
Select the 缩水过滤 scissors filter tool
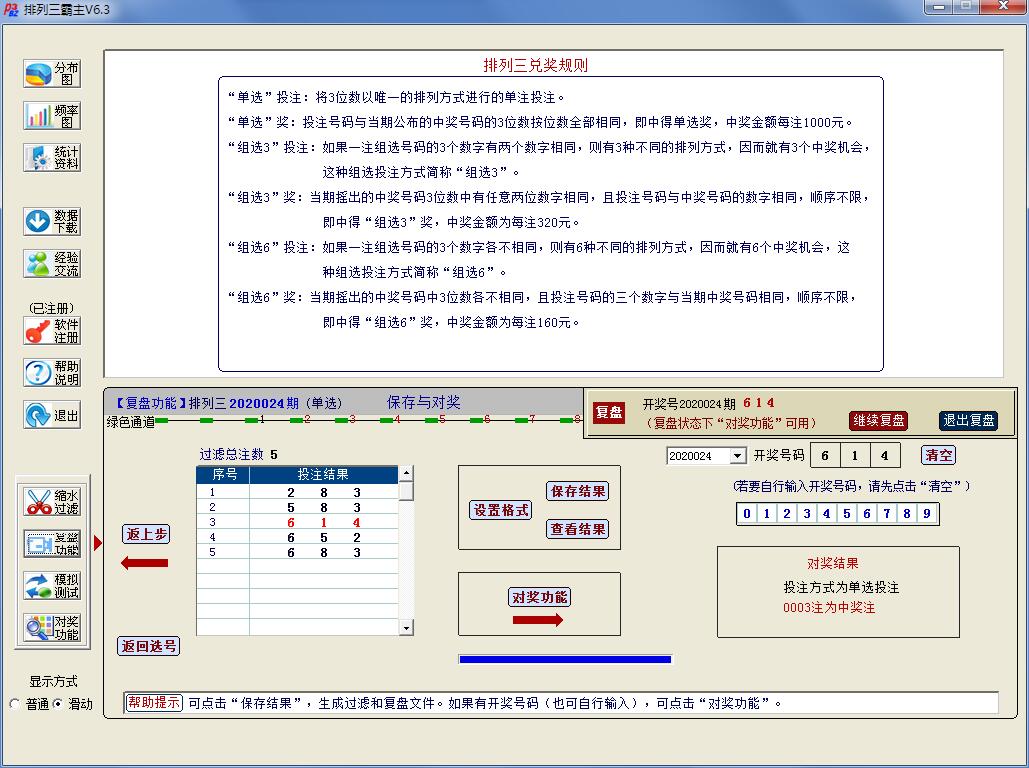click(x=53, y=502)
